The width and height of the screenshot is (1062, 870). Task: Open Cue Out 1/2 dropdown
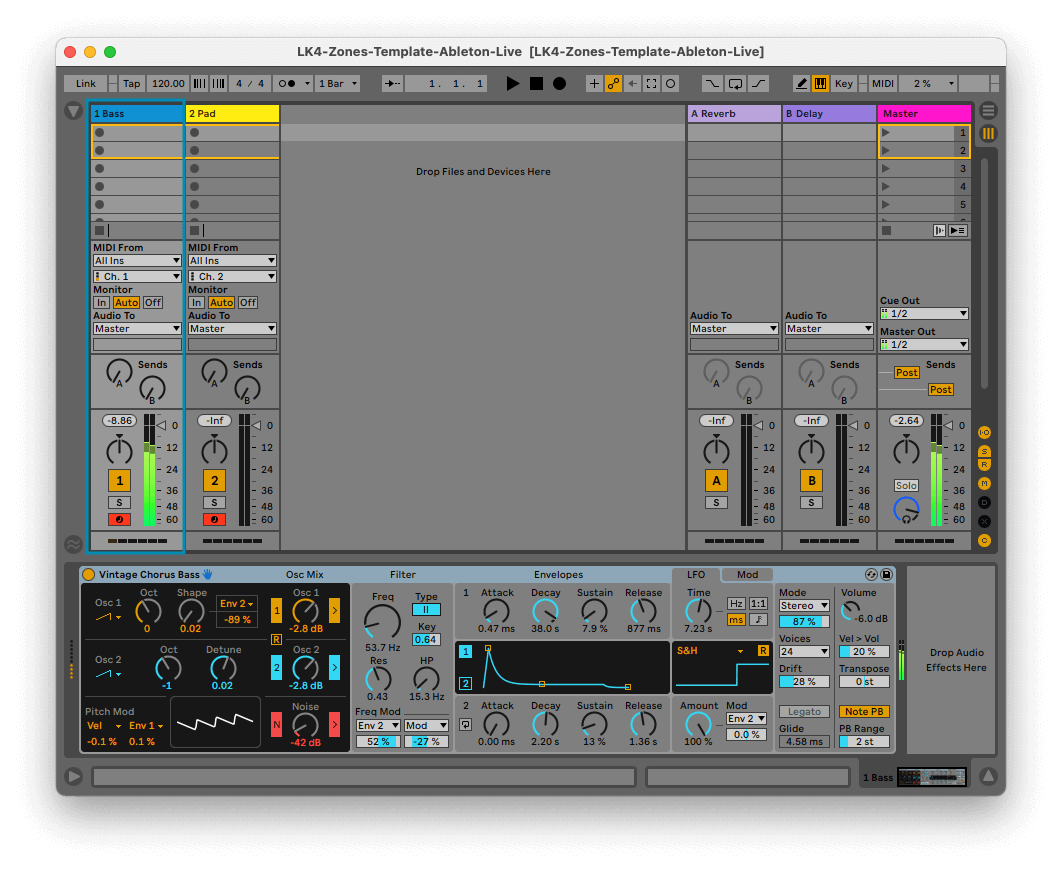pyautogui.click(x=924, y=313)
